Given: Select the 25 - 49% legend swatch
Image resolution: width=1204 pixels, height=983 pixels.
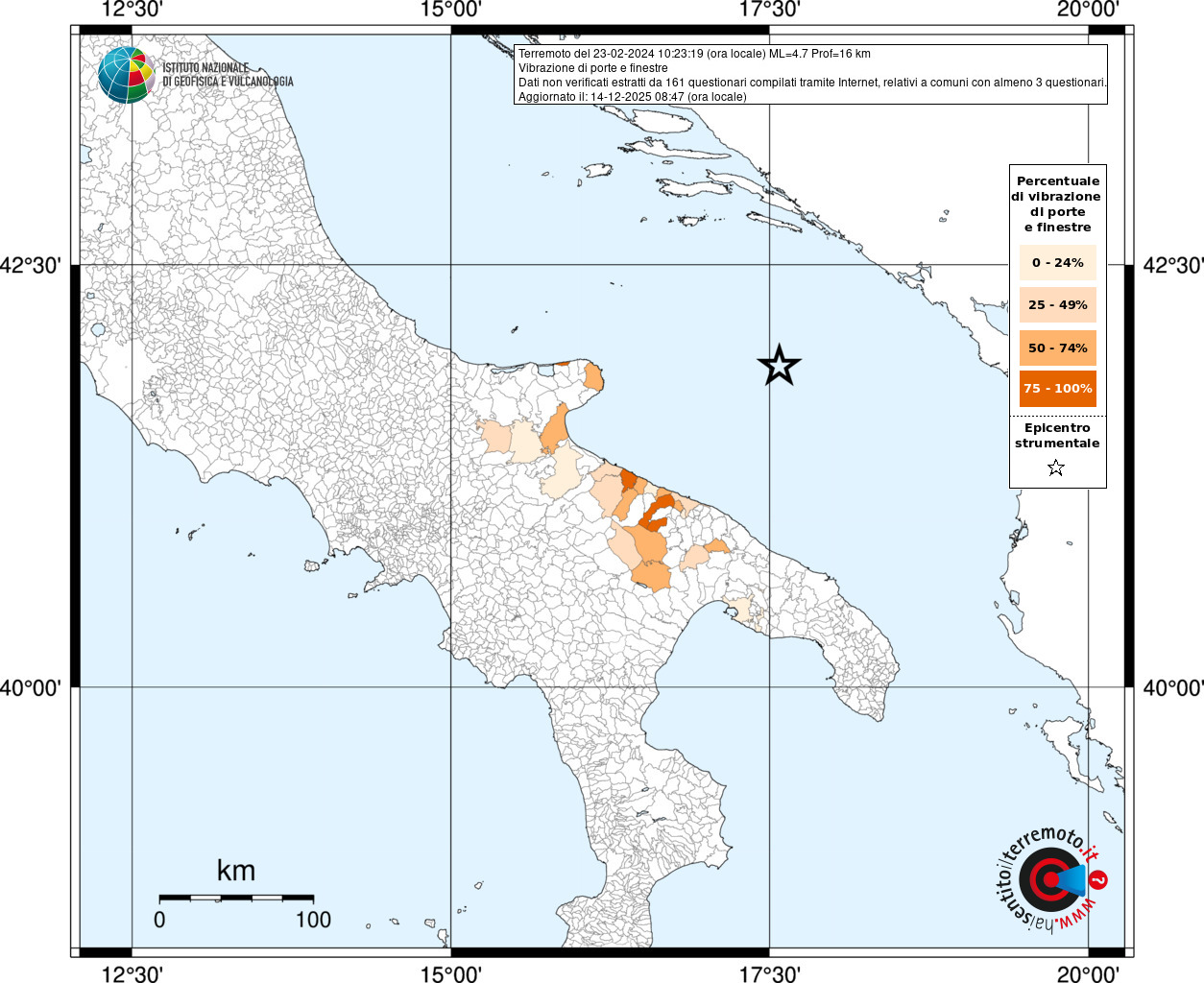Looking at the screenshot, I should (1057, 304).
